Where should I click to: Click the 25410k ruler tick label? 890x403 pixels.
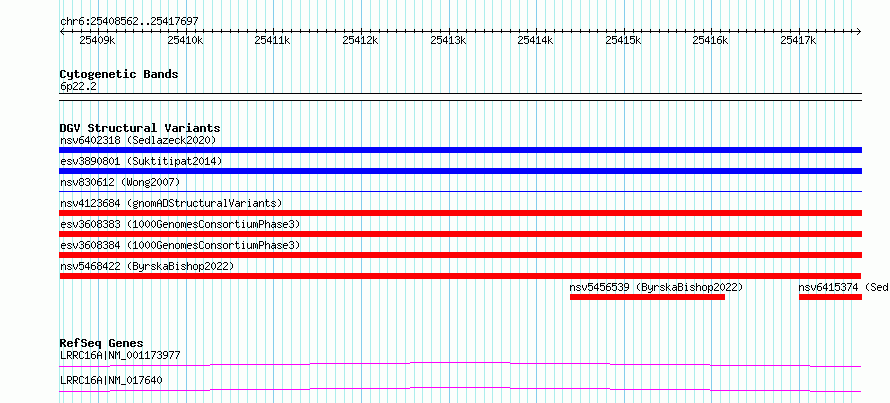tap(185, 40)
